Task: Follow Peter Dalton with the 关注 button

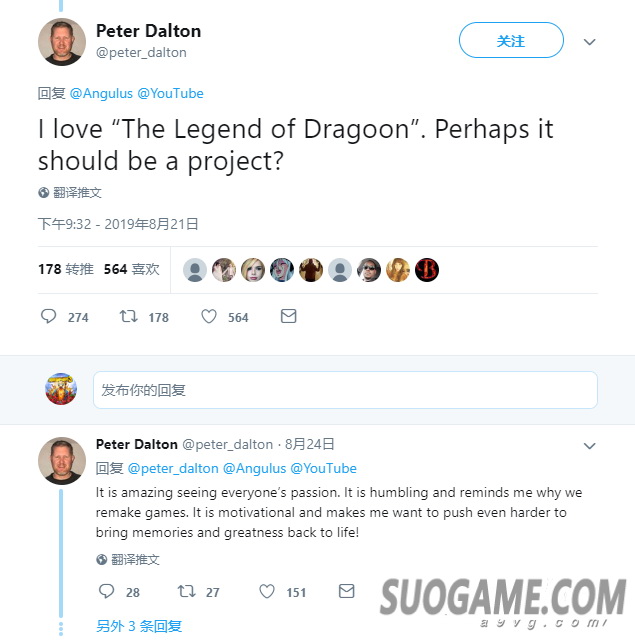Action: click(x=511, y=40)
